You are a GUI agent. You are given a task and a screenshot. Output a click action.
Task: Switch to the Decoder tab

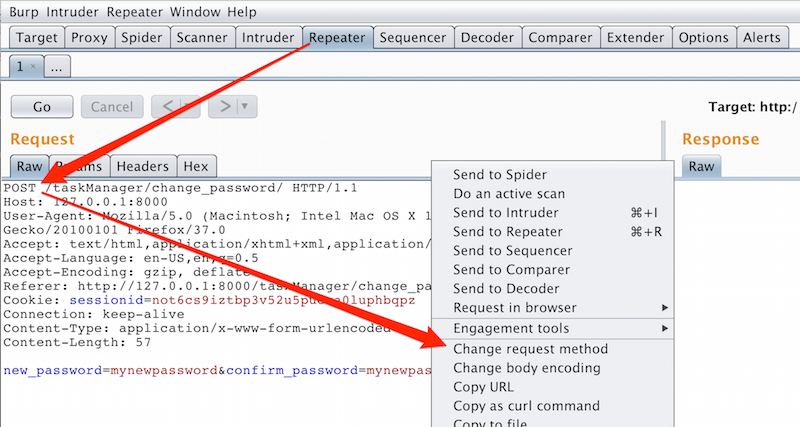point(487,37)
